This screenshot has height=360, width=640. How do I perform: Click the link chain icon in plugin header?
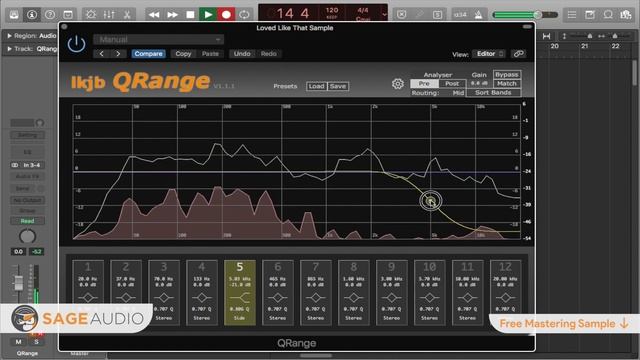(x=518, y=54)
